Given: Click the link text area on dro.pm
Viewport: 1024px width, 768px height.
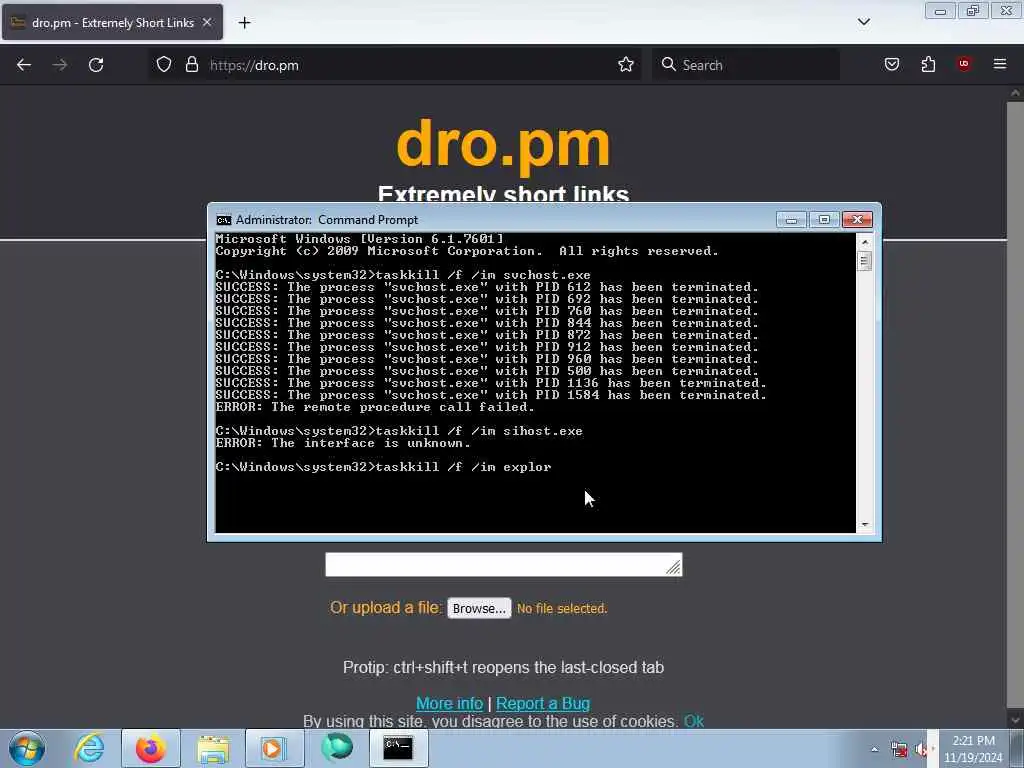Looking at the screenshot, I should [x=504, y=565].
